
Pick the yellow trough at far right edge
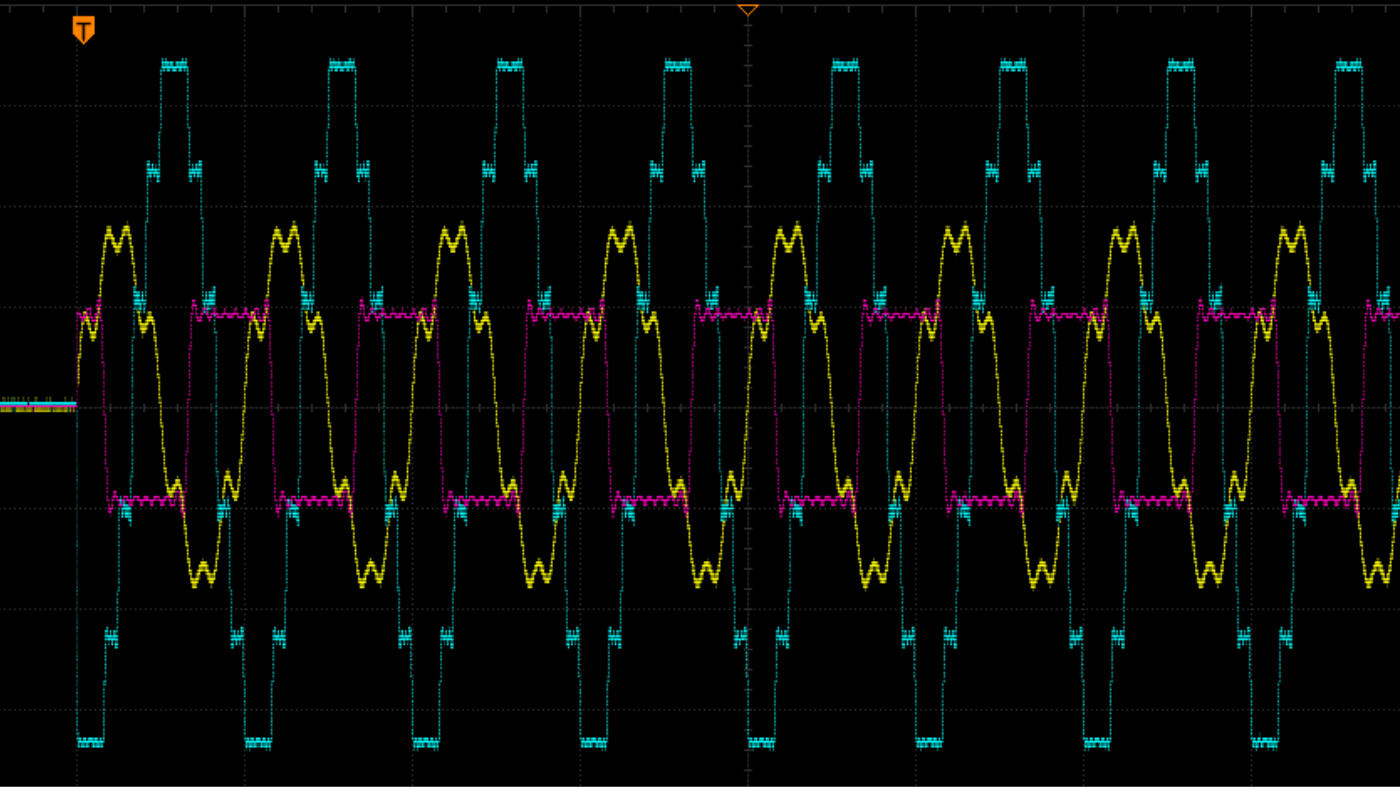coord(1378,573)
